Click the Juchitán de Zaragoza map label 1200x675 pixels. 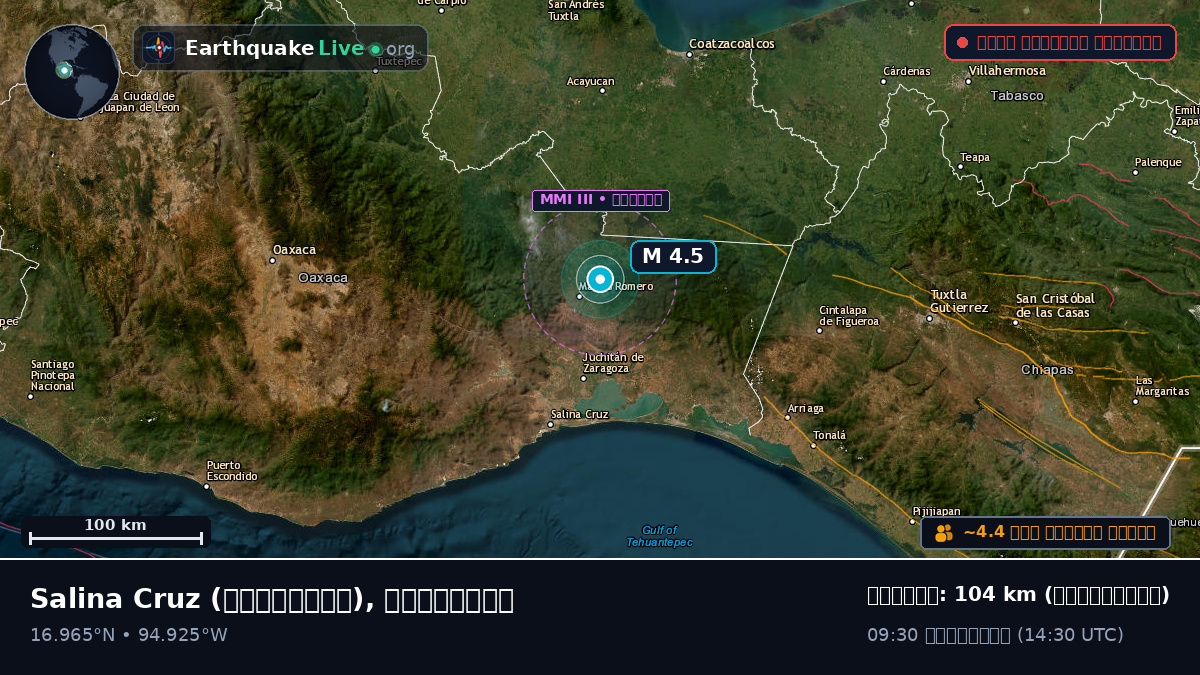point(613,362)
